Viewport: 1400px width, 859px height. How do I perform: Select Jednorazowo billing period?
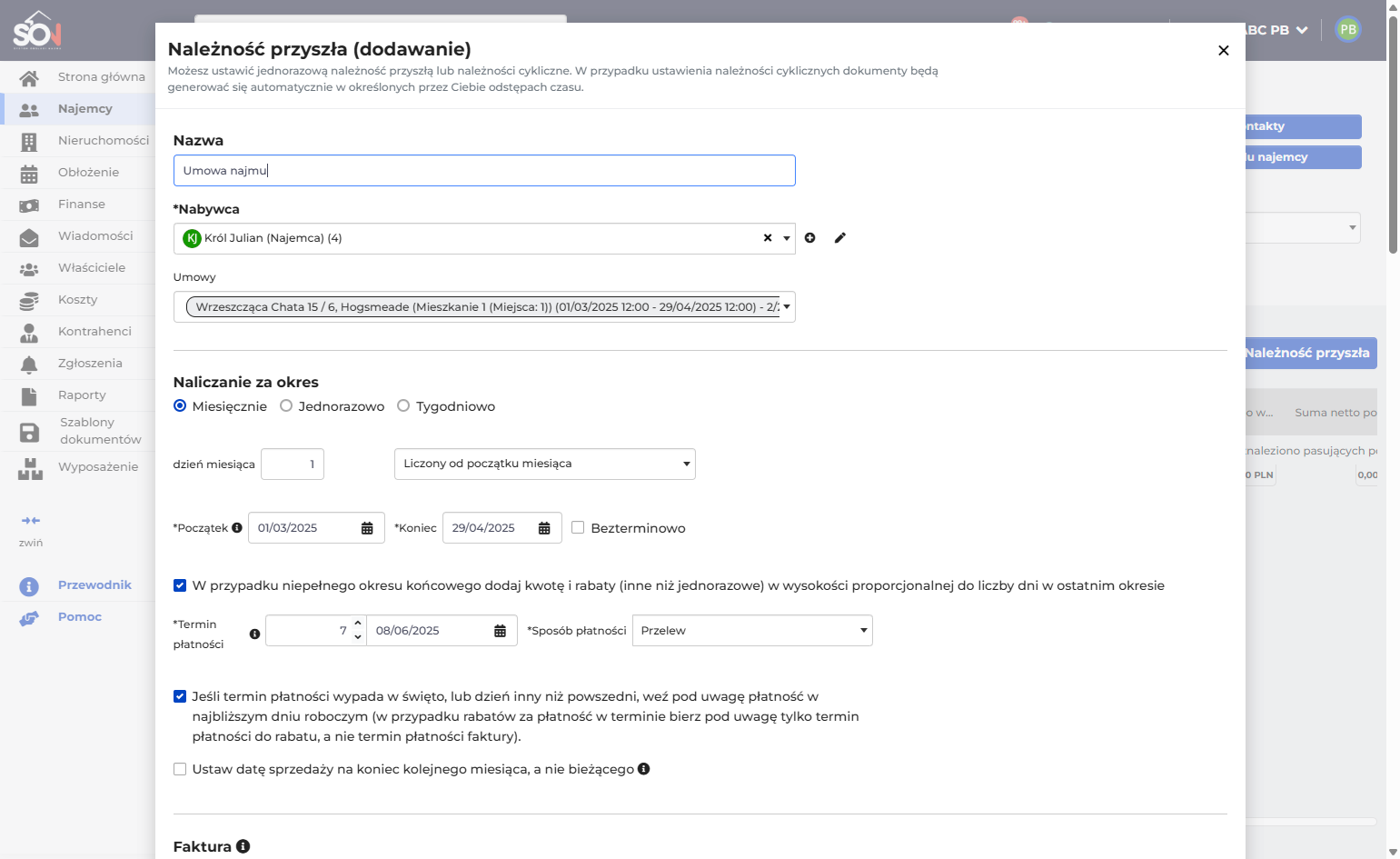coord(286,406)
